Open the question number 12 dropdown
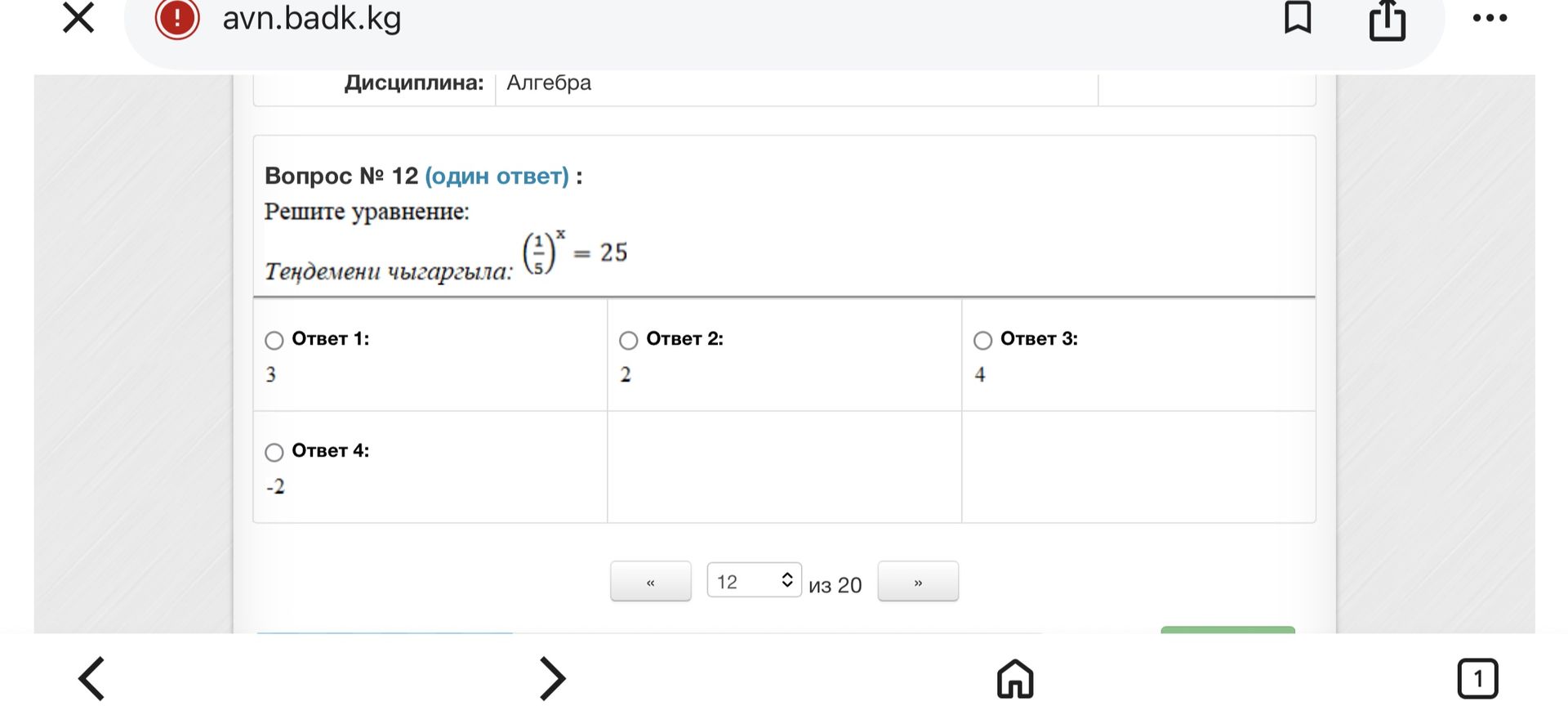The height and width of the screenshot is (724, 1568). click(754, 580)
